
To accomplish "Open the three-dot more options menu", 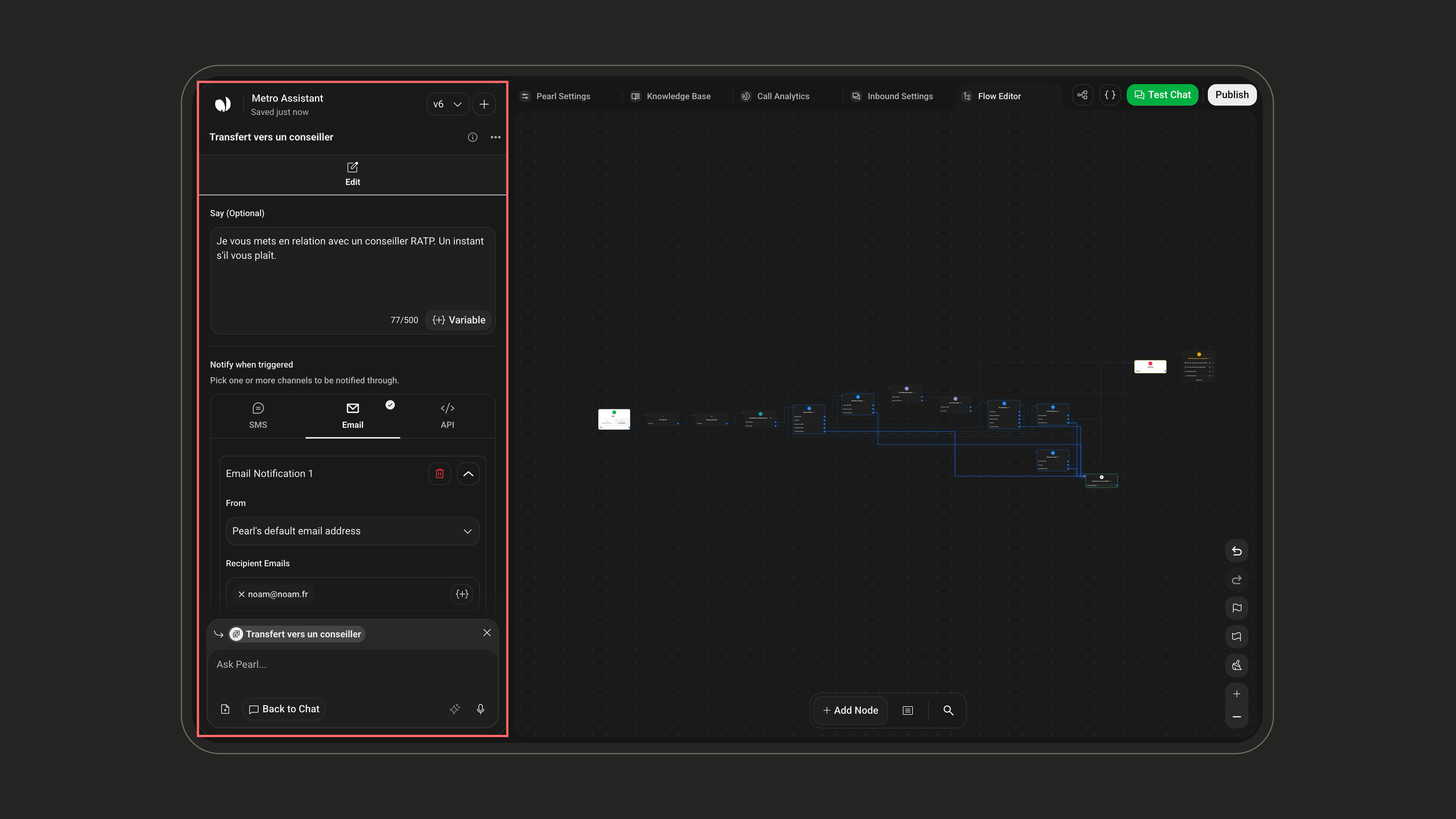I will tap(496, 137).
